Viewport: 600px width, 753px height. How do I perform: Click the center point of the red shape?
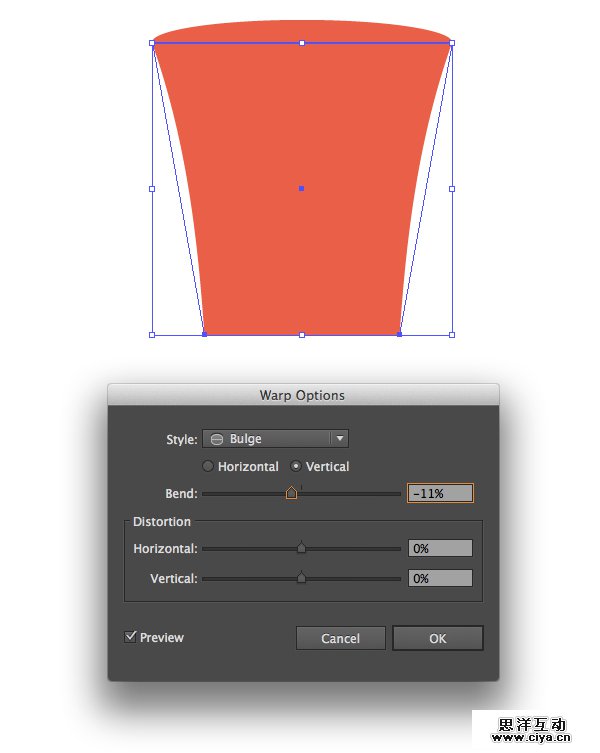tap(301, 188)
